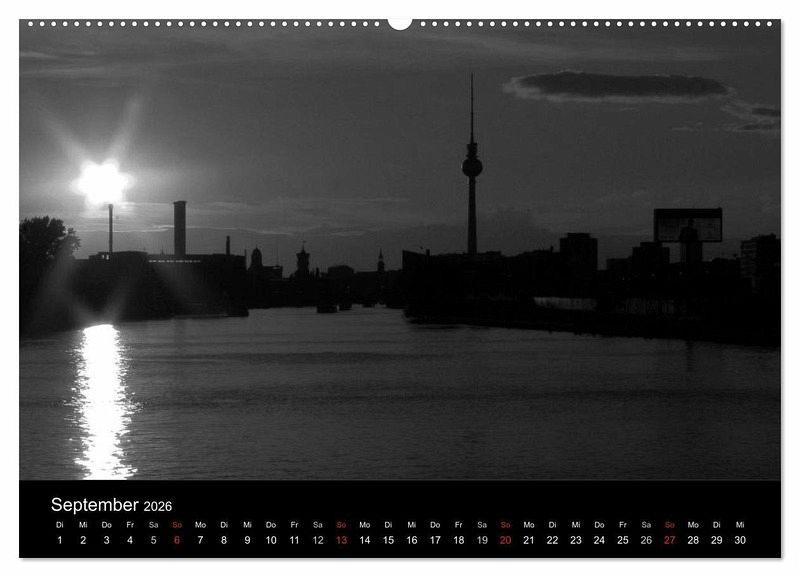The image size is (800, 577).
Task: Click day 29 in the date row
Action: 717,540
